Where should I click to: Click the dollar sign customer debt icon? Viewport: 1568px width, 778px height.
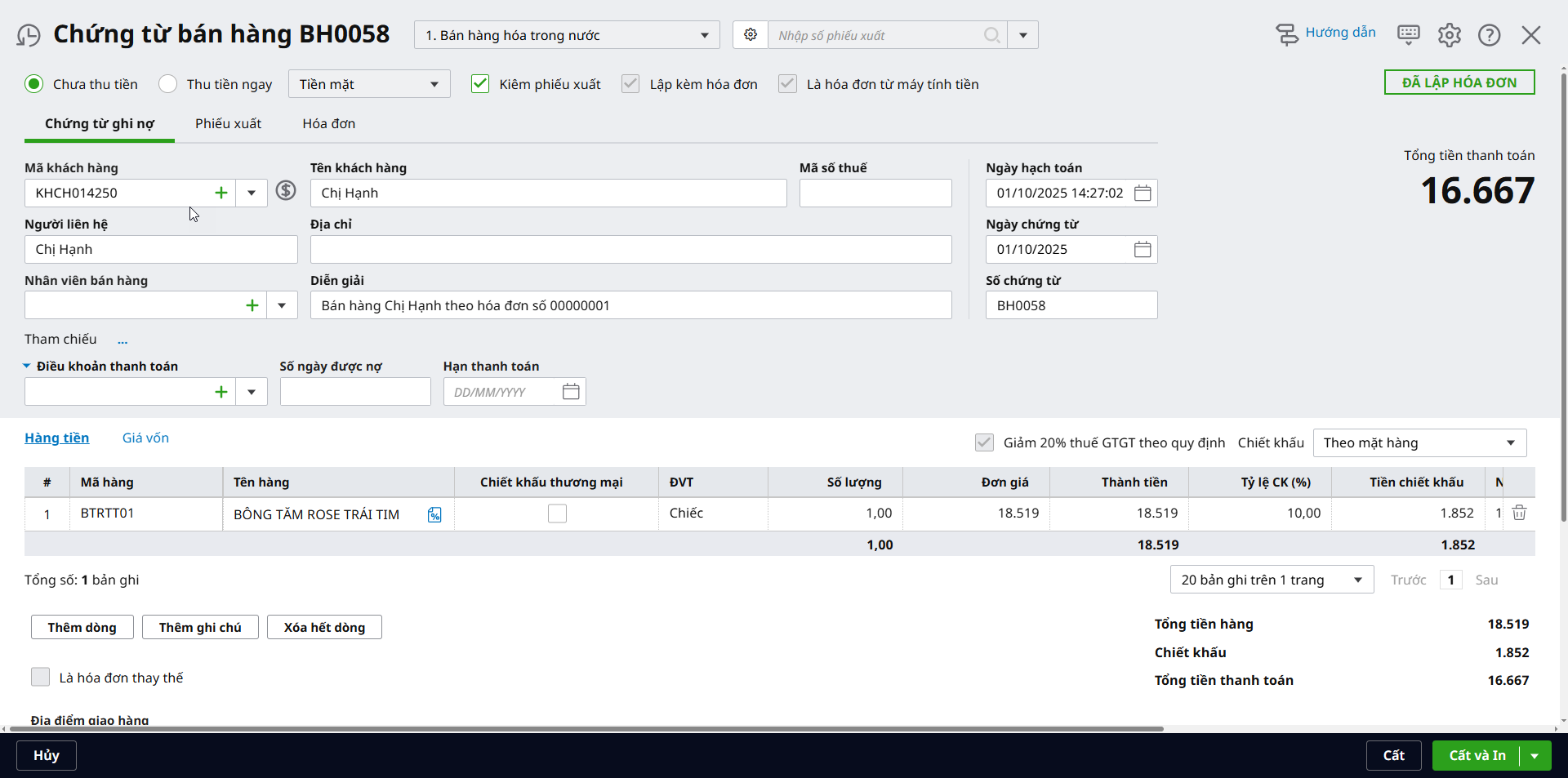[286, 191]
